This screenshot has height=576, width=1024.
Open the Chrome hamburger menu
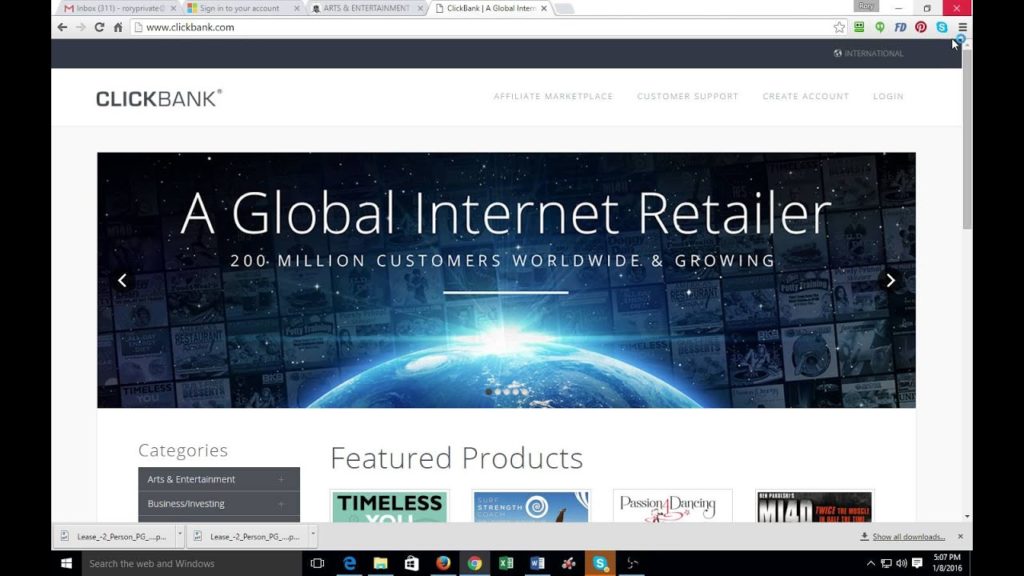963,27
